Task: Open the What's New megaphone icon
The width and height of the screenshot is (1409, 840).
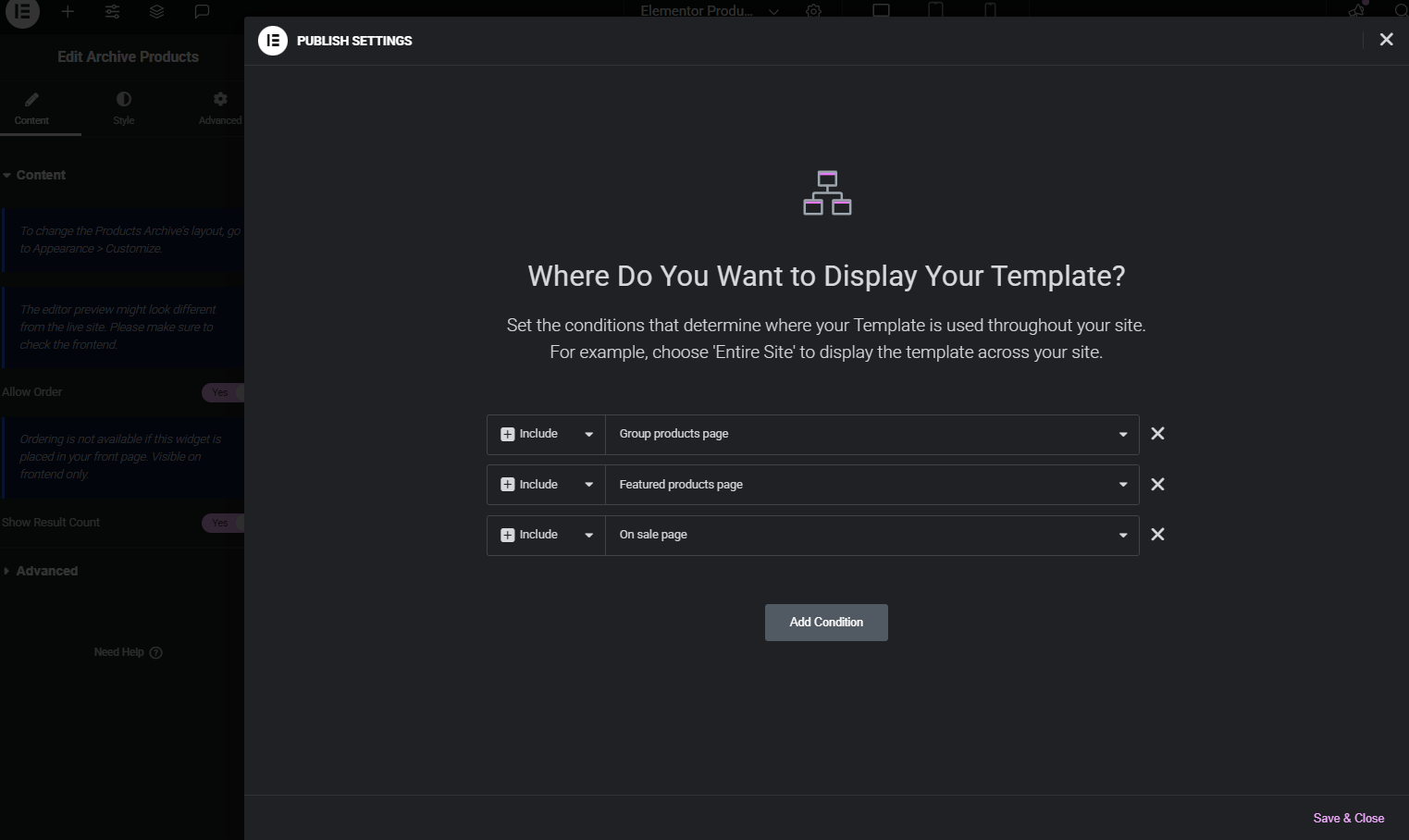Action: point(1356,10)
